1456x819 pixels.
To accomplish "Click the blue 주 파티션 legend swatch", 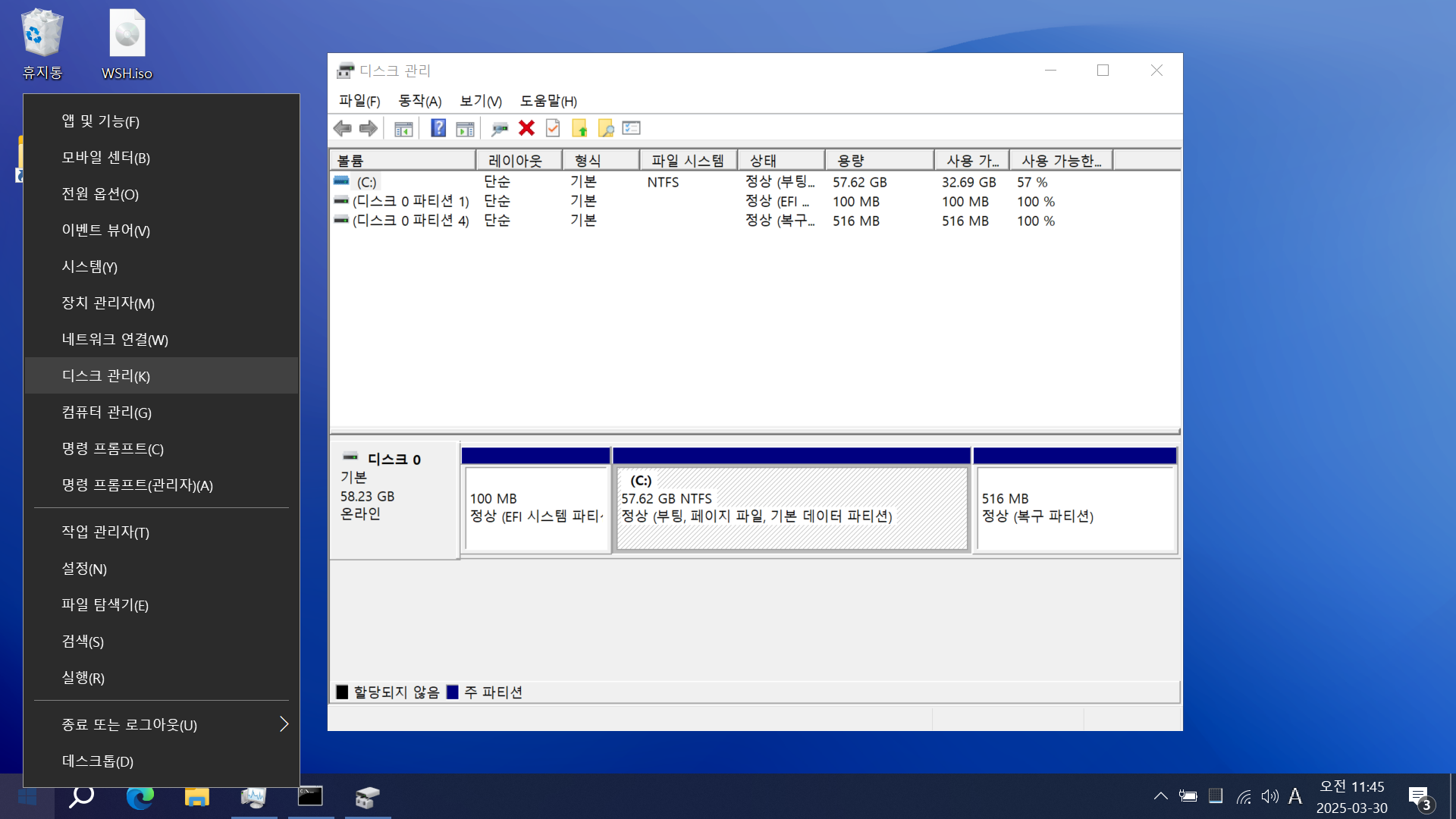I will pyautogui.click(x=453, y=692).
